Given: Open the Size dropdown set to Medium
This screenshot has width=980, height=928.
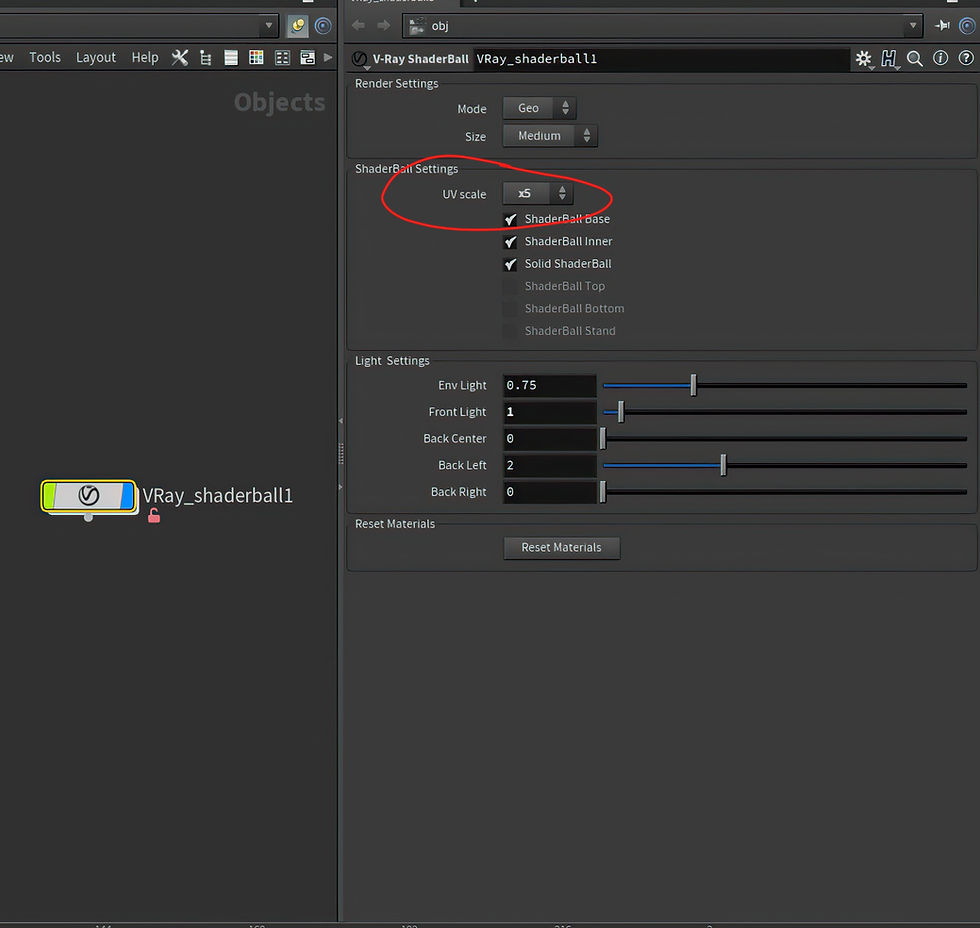Looking at the screenshot, I should (x=550, y=136).
